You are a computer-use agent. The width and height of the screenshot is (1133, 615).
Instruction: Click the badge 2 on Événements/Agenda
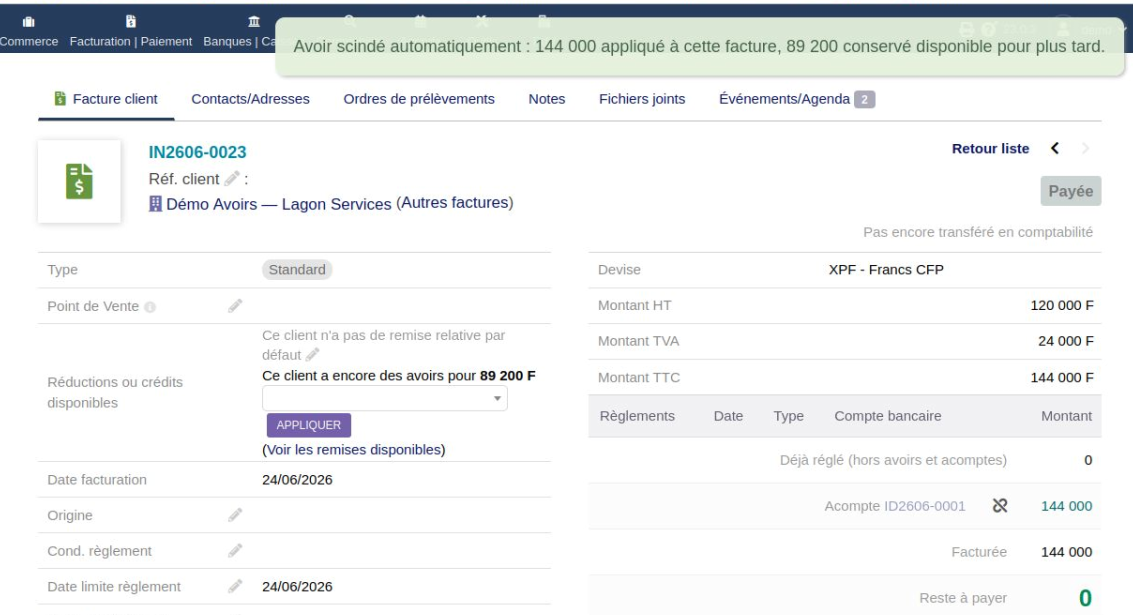coord(864,100)
